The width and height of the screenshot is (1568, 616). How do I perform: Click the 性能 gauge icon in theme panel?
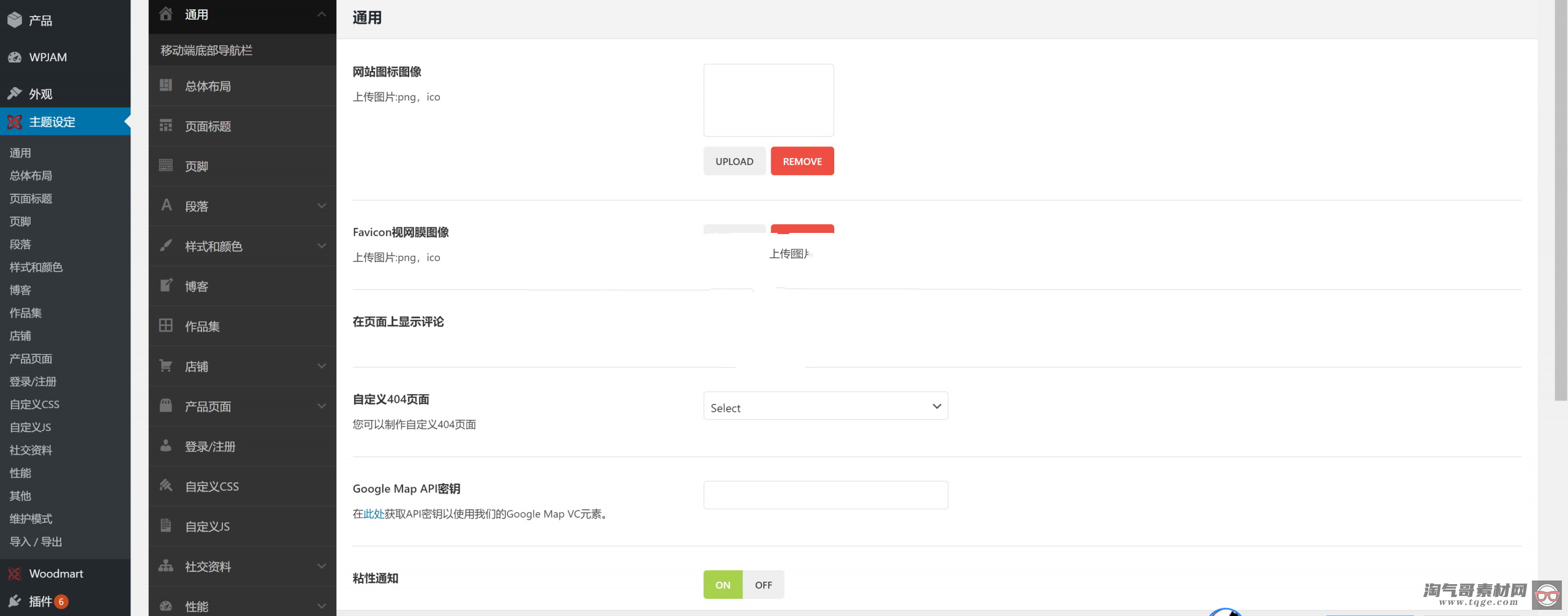point(166,606)
